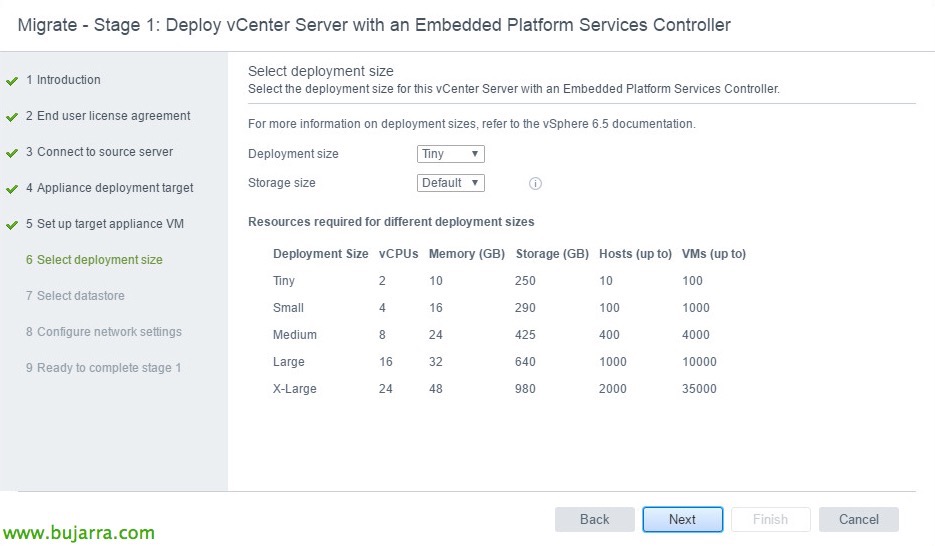Click checkmark beside Set up target appliance VM
935x546 pixels.
[x=12, y=225]
